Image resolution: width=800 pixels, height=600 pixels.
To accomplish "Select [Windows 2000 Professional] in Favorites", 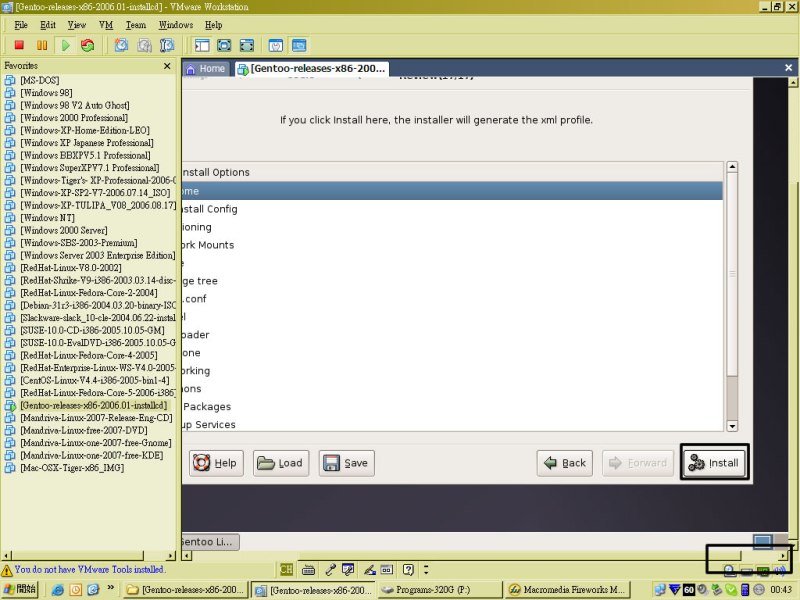I will coord(74,118).
